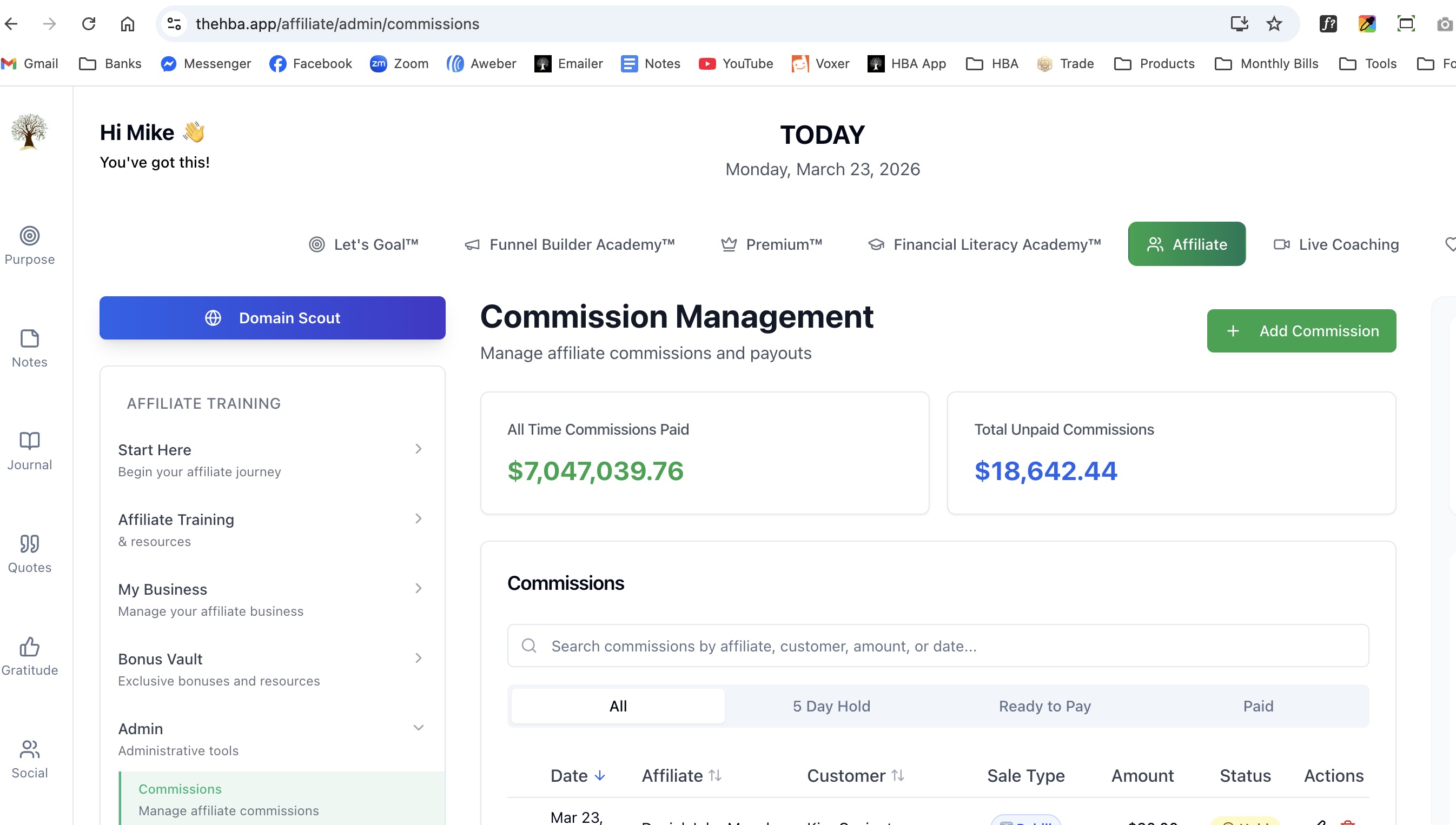This screenshot has height=825, width=1456.
Task: Click the browser reload icon
Action: coord(88,24)
